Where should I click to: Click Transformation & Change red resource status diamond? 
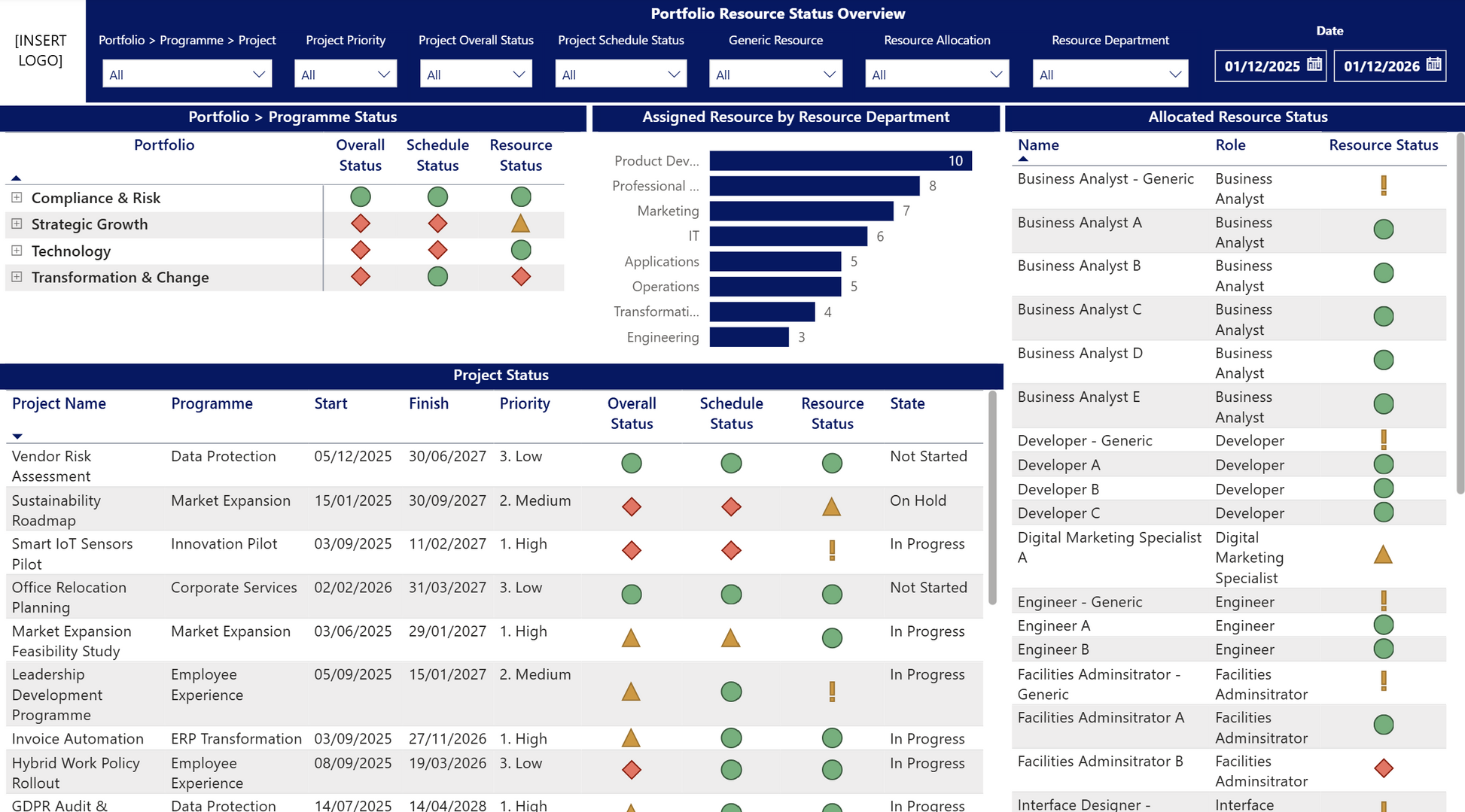tap(520, 277)
